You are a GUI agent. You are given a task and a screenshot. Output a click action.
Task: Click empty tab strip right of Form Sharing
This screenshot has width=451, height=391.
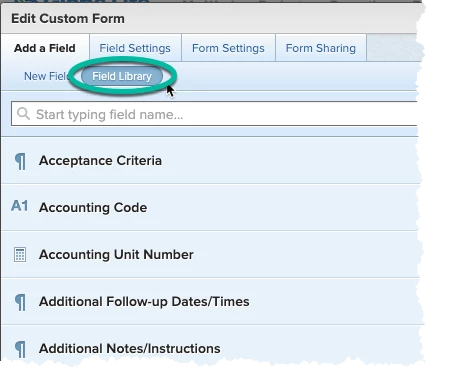392,48
